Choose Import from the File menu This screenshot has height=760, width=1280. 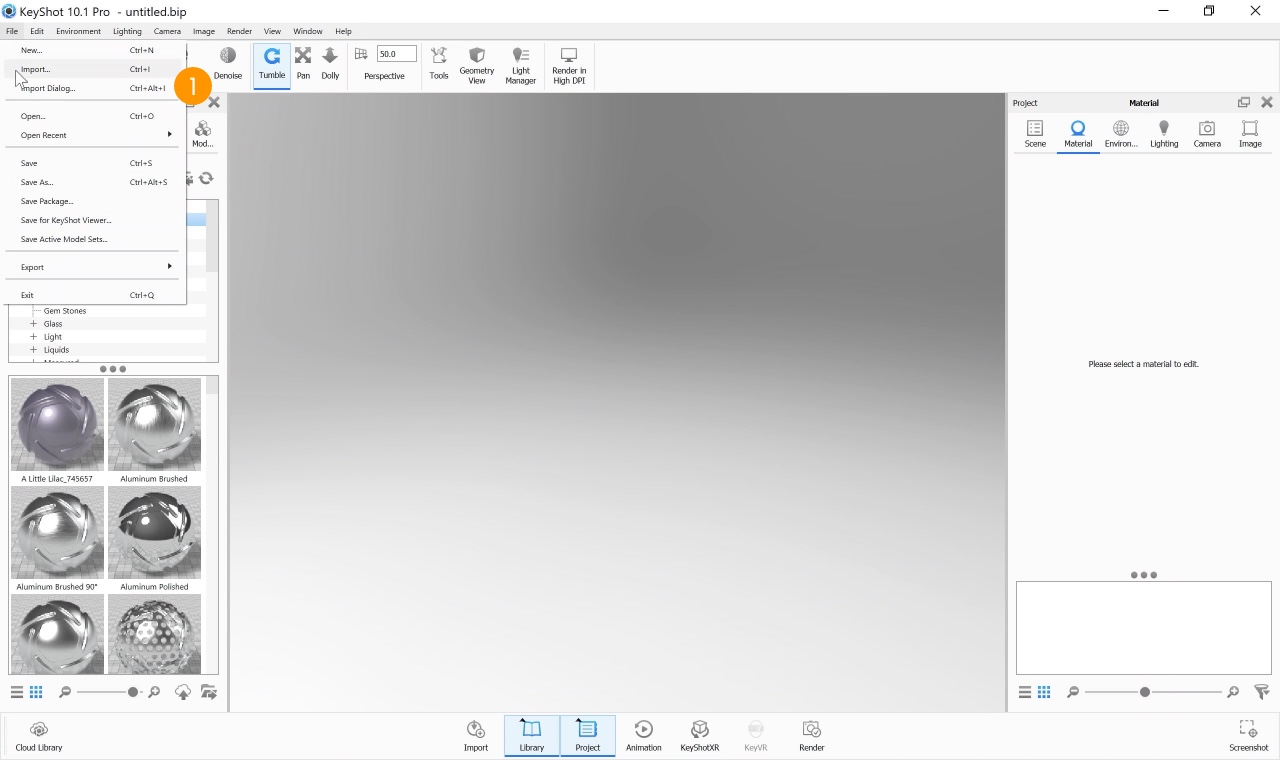pyautogui.click(x=36, y=69)
